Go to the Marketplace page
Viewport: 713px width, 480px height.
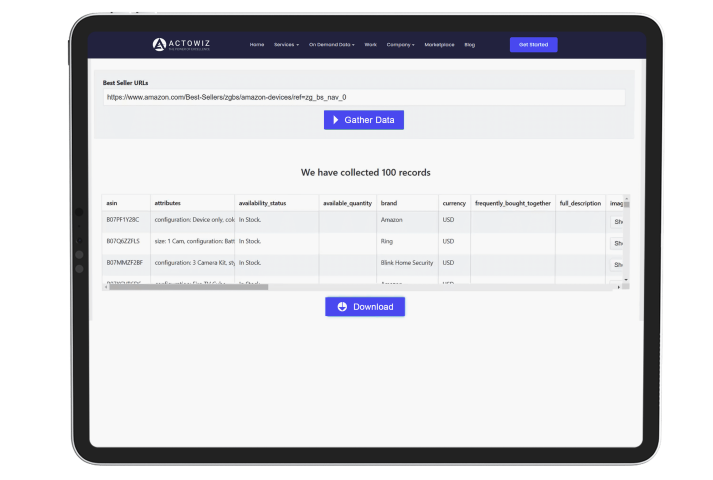coord(439,45)
